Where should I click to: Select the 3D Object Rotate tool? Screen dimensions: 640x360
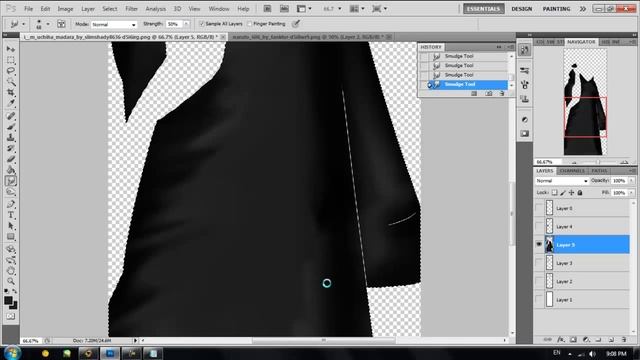click(x=11, y=249)
